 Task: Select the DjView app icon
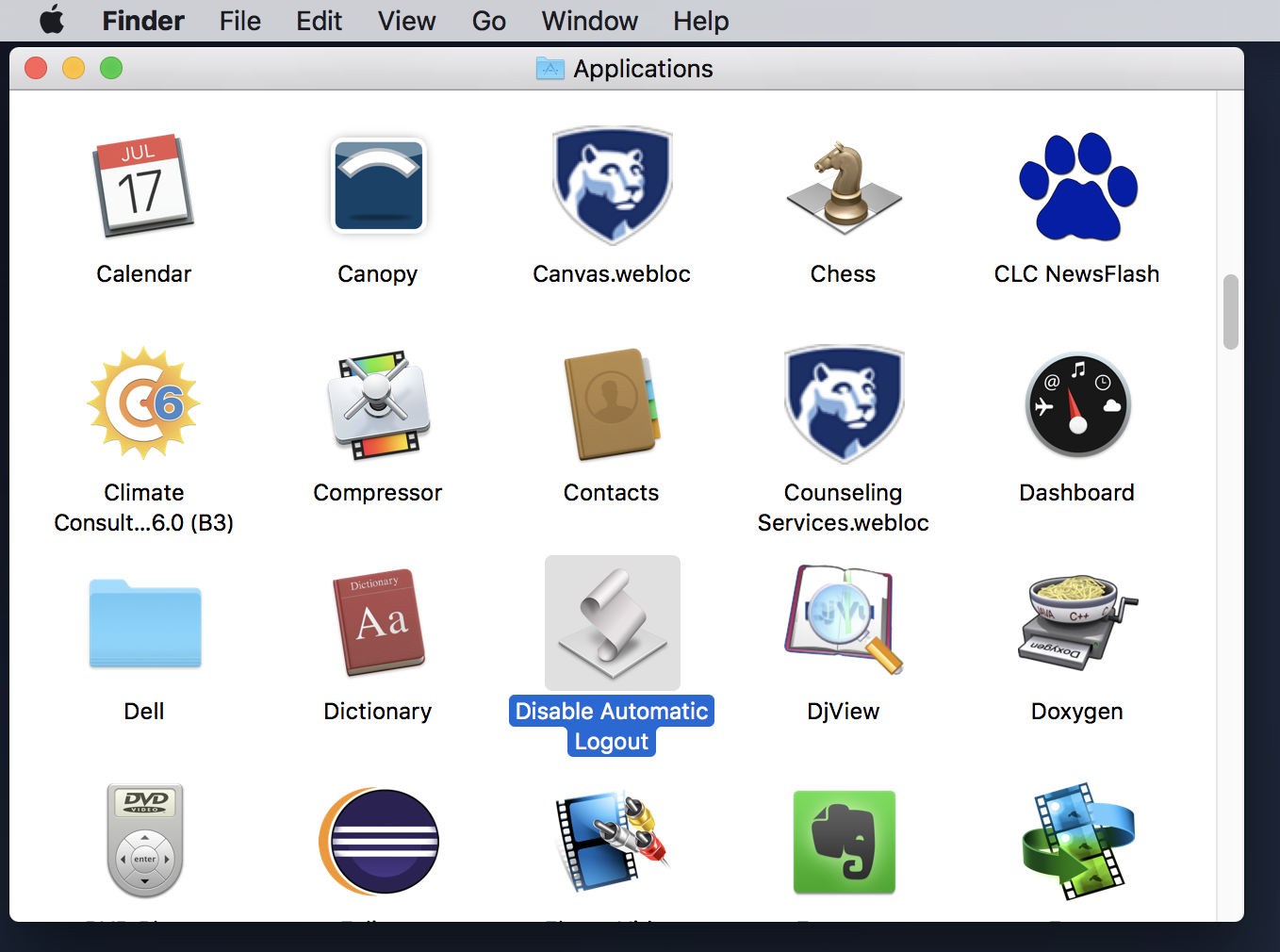(844, 619)
